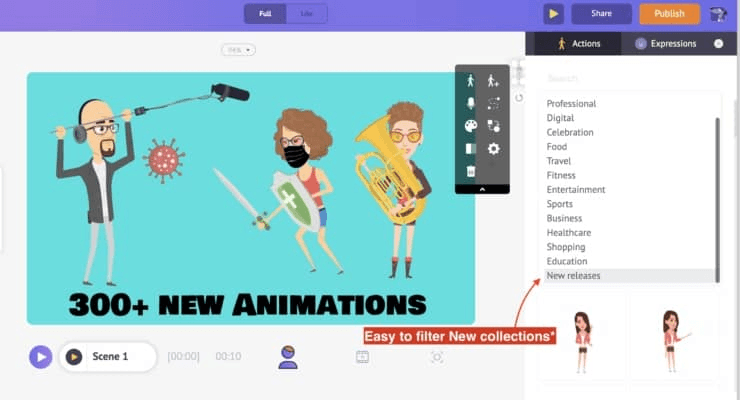Click the add-action character icon with plus
Viewport: 740px width, 400px height.
(x=493, y=81)
